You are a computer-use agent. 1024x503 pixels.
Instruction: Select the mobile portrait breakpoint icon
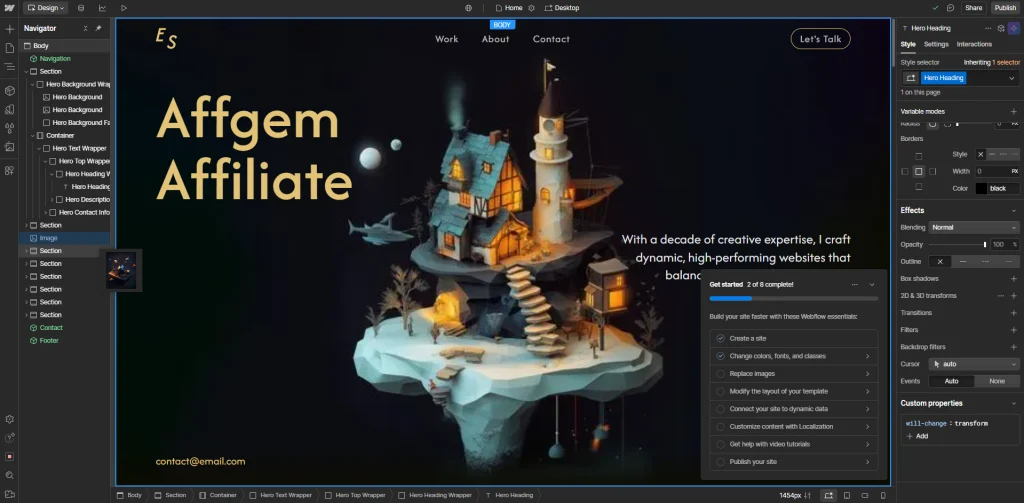pos(884,495)
